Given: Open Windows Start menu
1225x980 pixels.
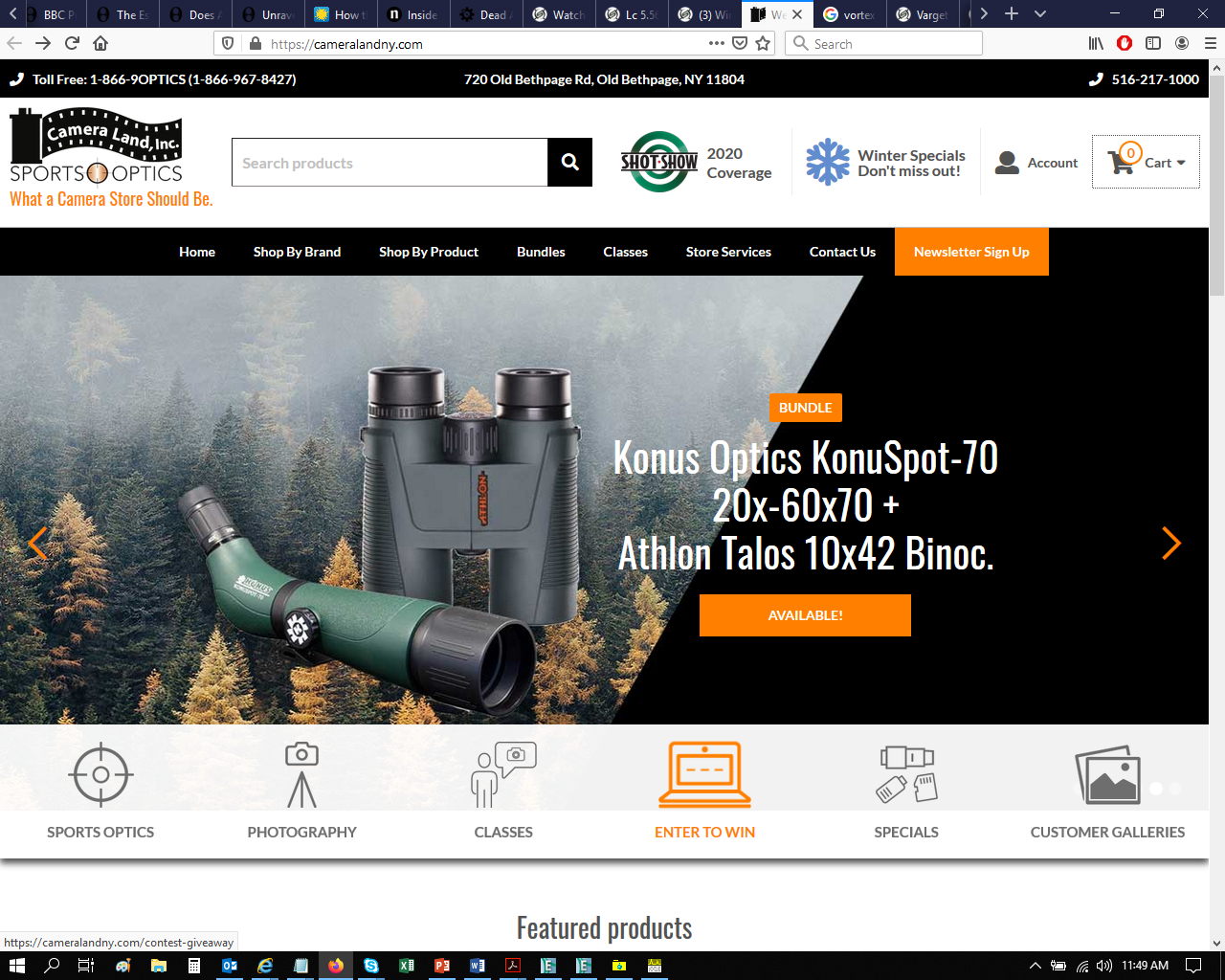Looking at the screenshot, I should point(16,966).
